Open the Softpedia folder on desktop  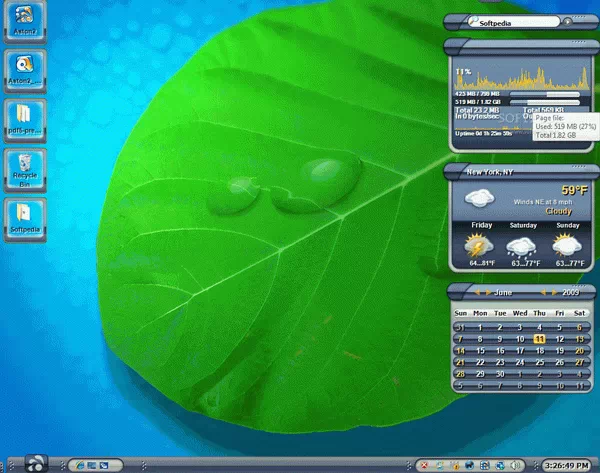coord(25,219)
